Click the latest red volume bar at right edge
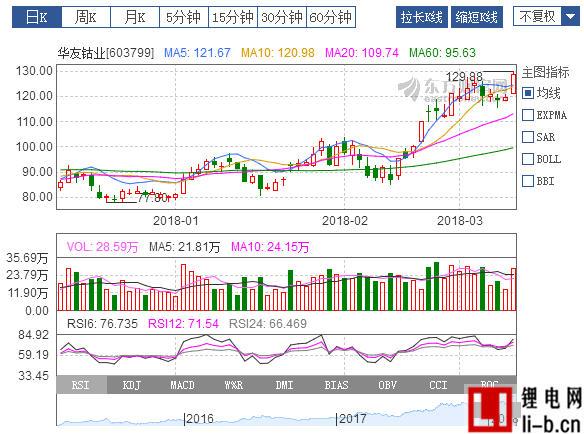This screenshot has width=584, height=434. coord(514,289)
